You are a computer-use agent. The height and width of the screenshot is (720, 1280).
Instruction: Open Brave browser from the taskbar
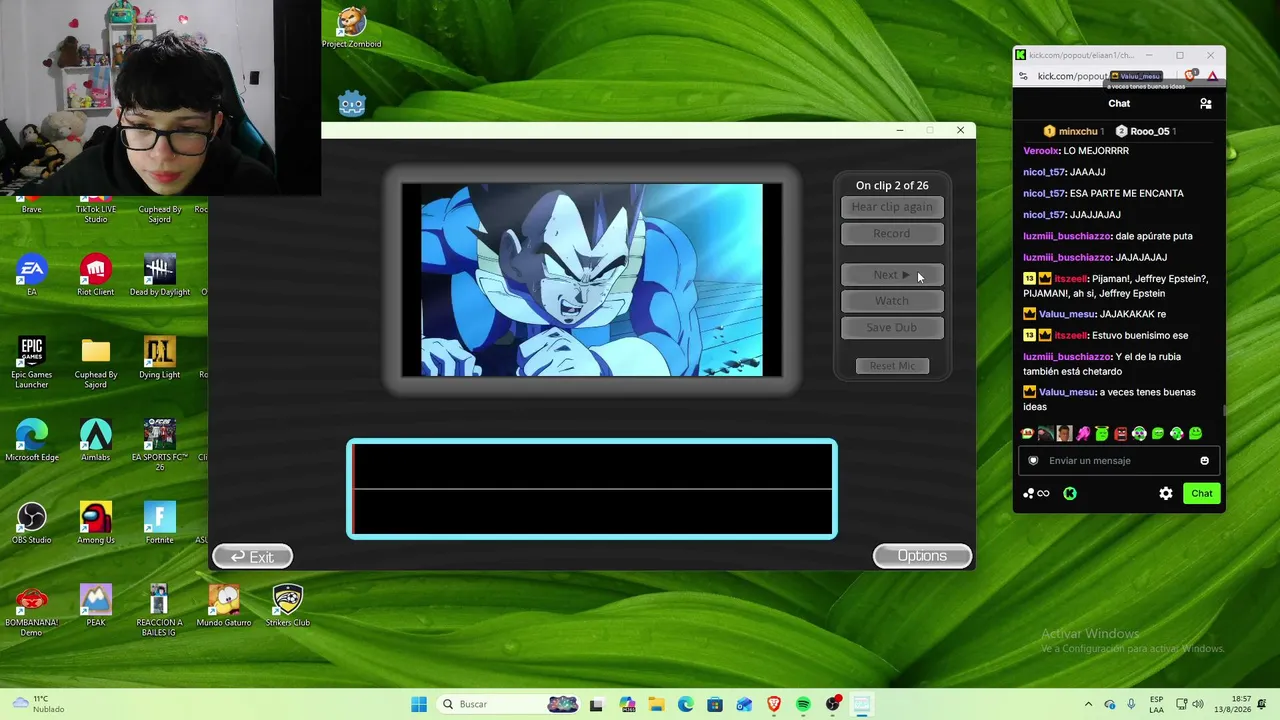[774, 704]
